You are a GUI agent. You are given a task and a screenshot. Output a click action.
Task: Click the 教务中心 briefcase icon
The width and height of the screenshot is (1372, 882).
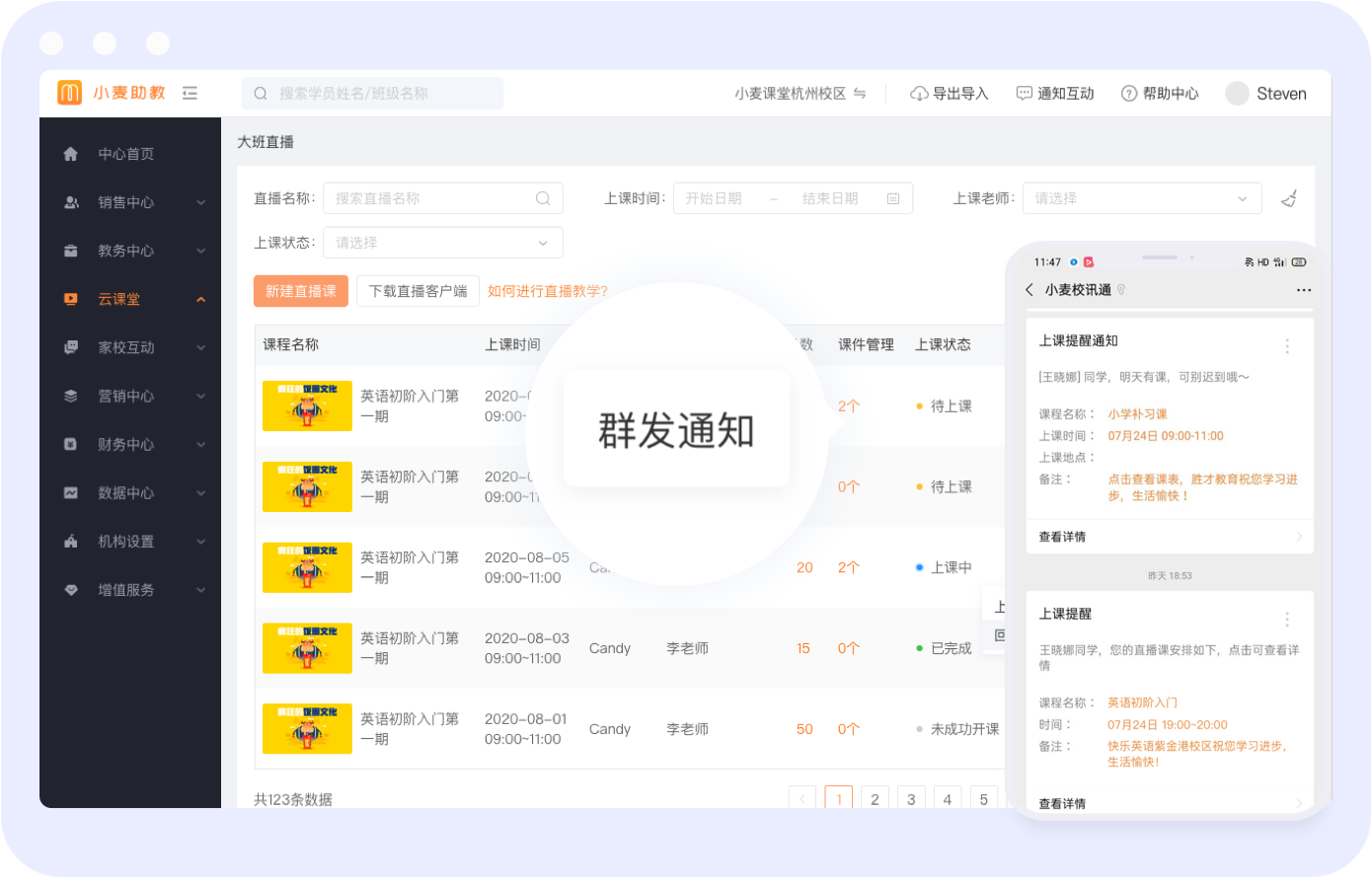[71, 251]
